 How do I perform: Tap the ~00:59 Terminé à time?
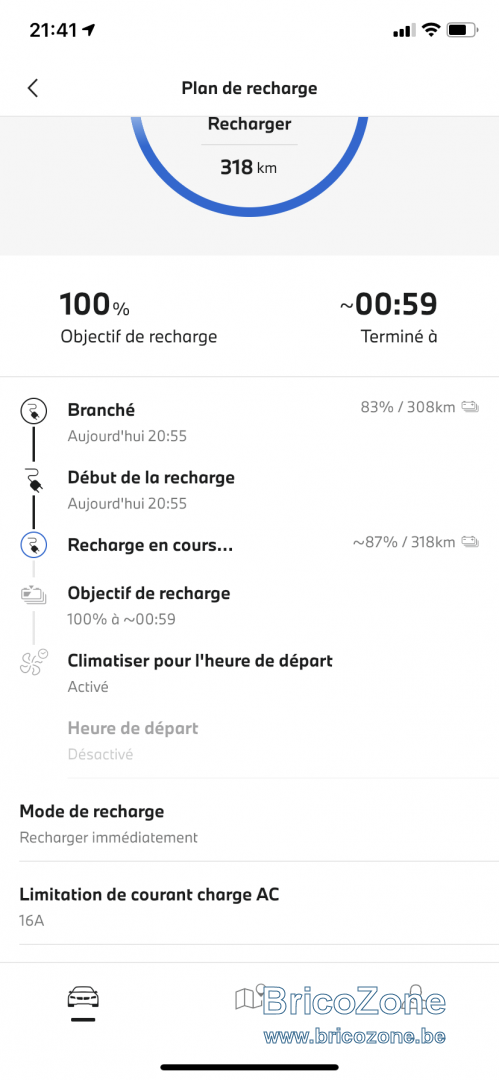[x=389, y=305]
